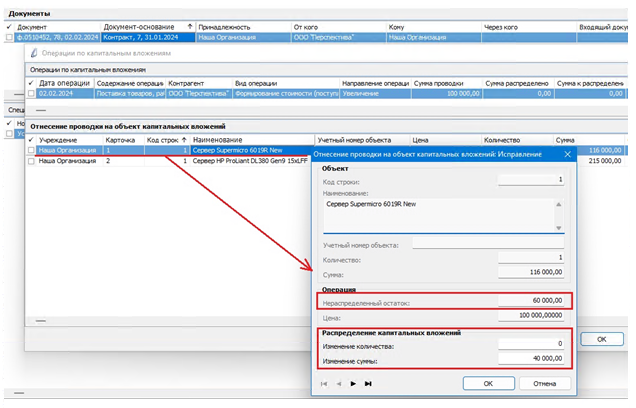The image size is (636, 408).
Task: Close the Исправление dialog window
Action: (x=567, y=154)
